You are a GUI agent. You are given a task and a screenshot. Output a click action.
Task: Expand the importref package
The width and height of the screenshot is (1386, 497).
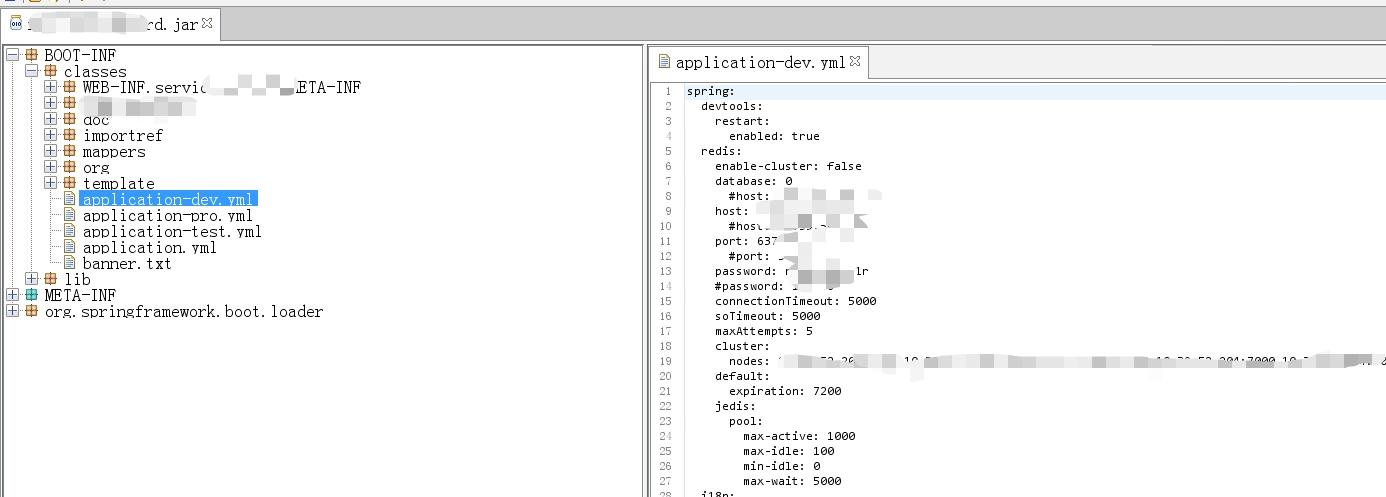(x=51, y=135)
